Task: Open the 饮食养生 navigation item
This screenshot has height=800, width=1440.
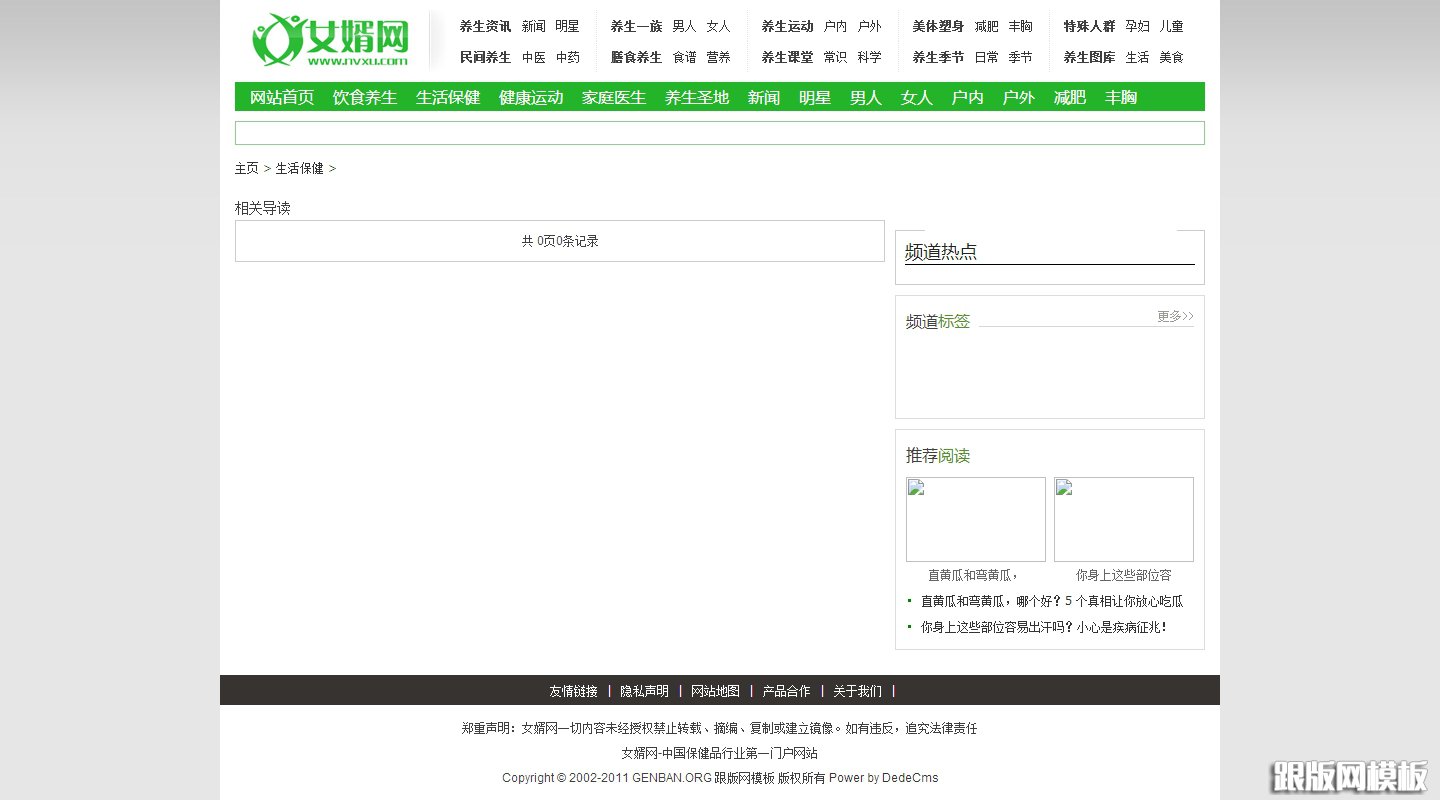Action: pos(364,97)
